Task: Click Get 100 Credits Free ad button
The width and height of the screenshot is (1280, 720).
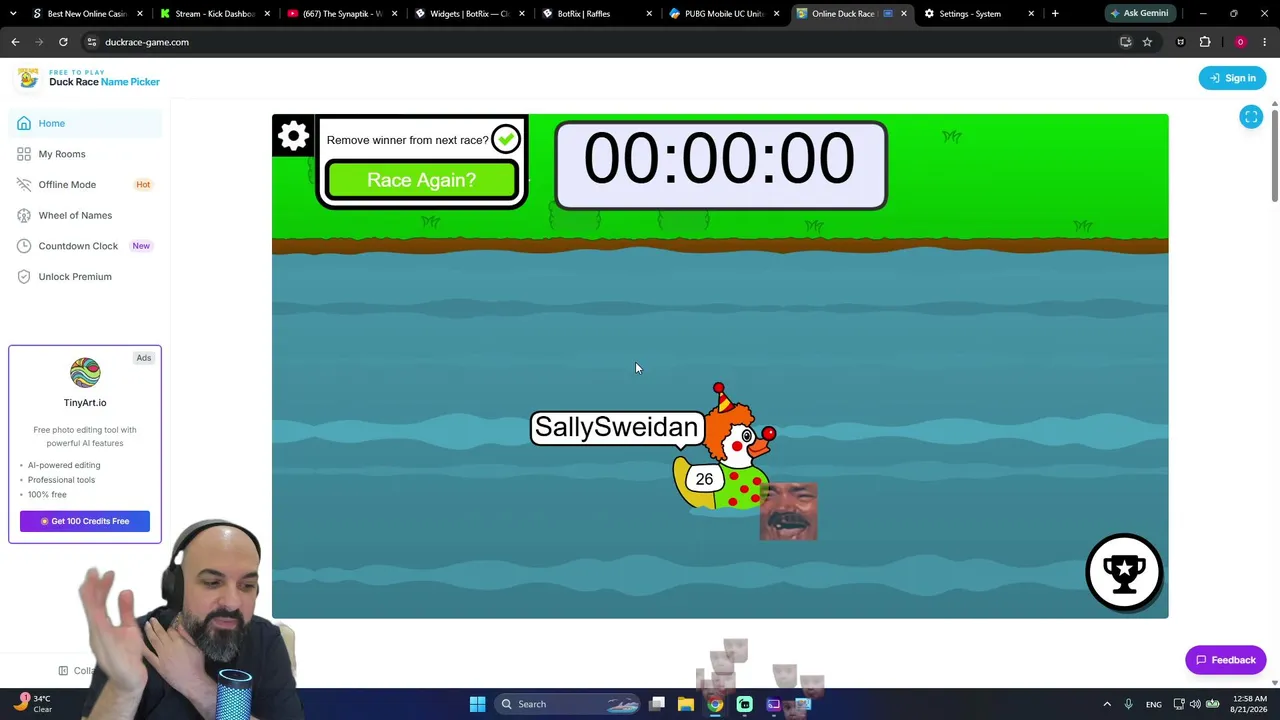Action: 85,521
